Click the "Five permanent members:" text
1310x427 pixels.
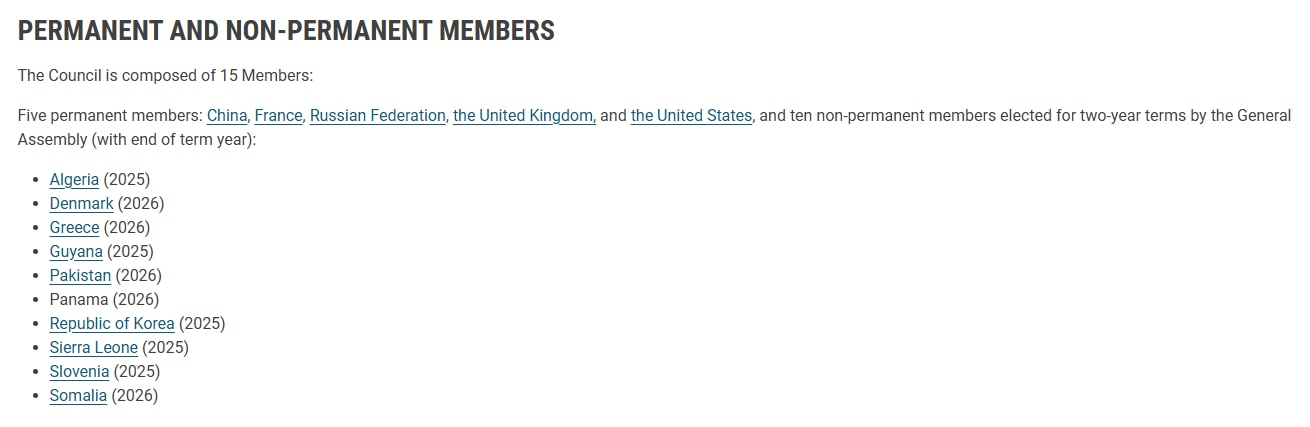point(110,115)
